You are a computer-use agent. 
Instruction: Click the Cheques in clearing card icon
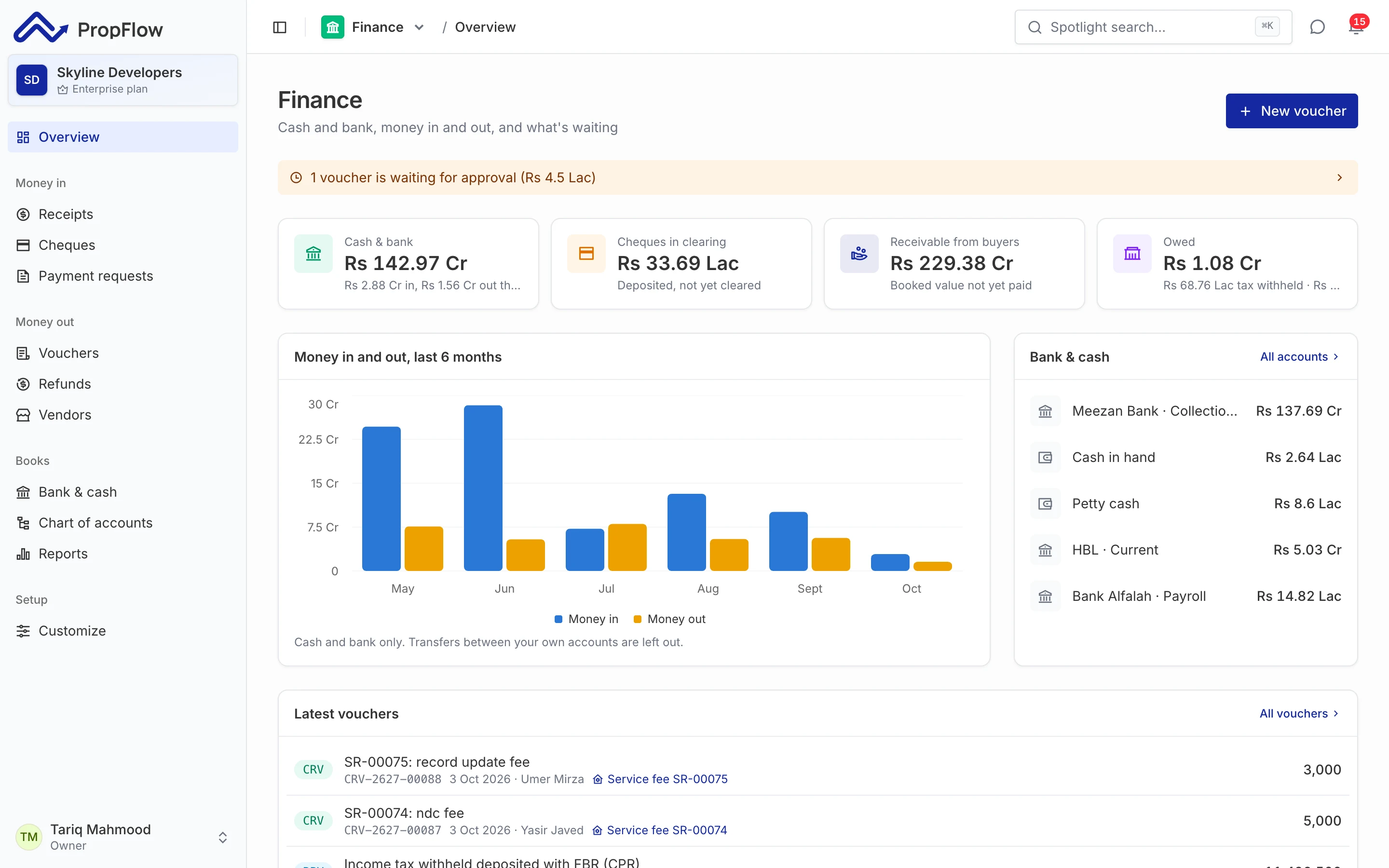point(586,253)
